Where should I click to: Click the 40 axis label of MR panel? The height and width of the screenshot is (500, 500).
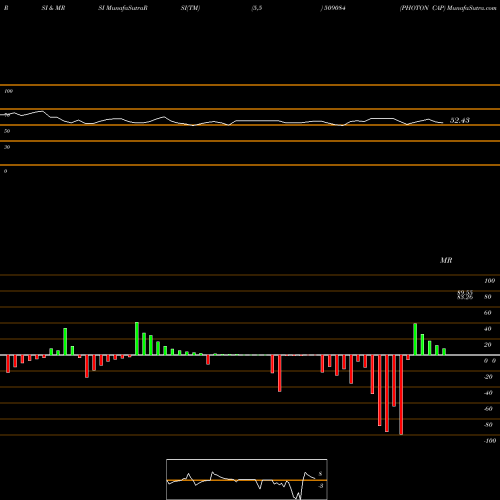click(488, 329)
